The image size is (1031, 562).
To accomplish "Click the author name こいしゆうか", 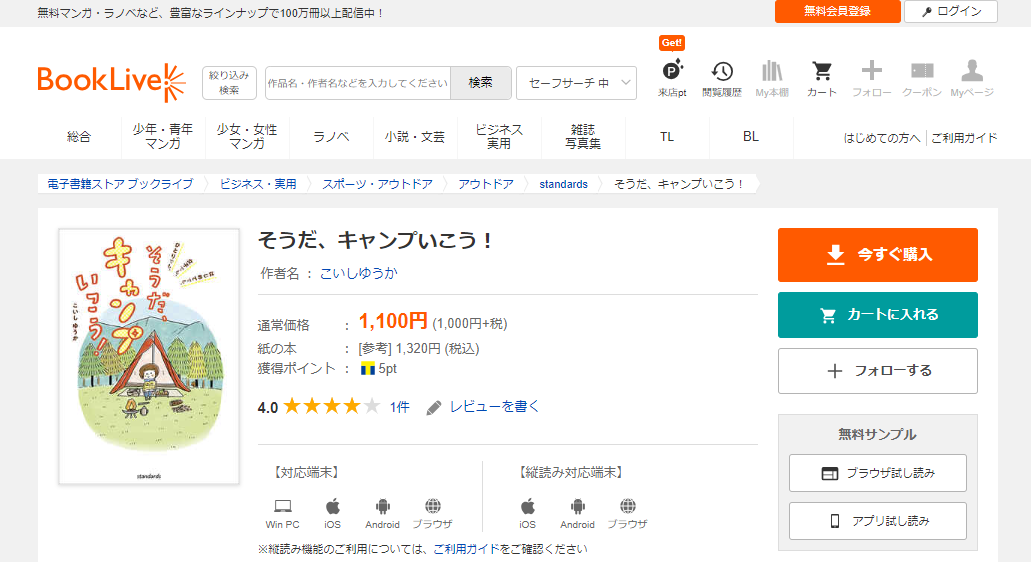I will 358,273.
